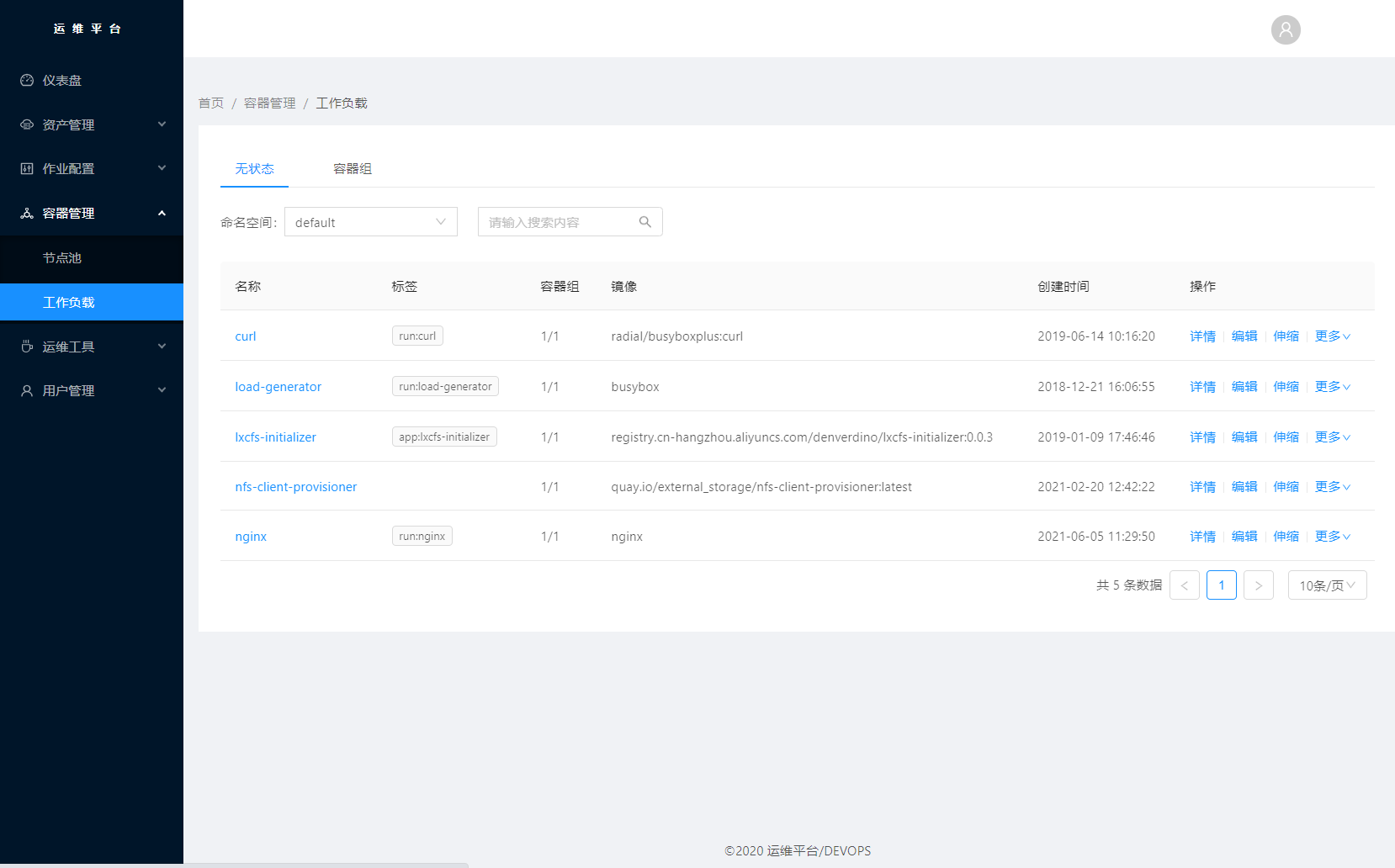Click the run:load-generator label tag
The image size is (1395, 868).
click(x=445, y=386)
